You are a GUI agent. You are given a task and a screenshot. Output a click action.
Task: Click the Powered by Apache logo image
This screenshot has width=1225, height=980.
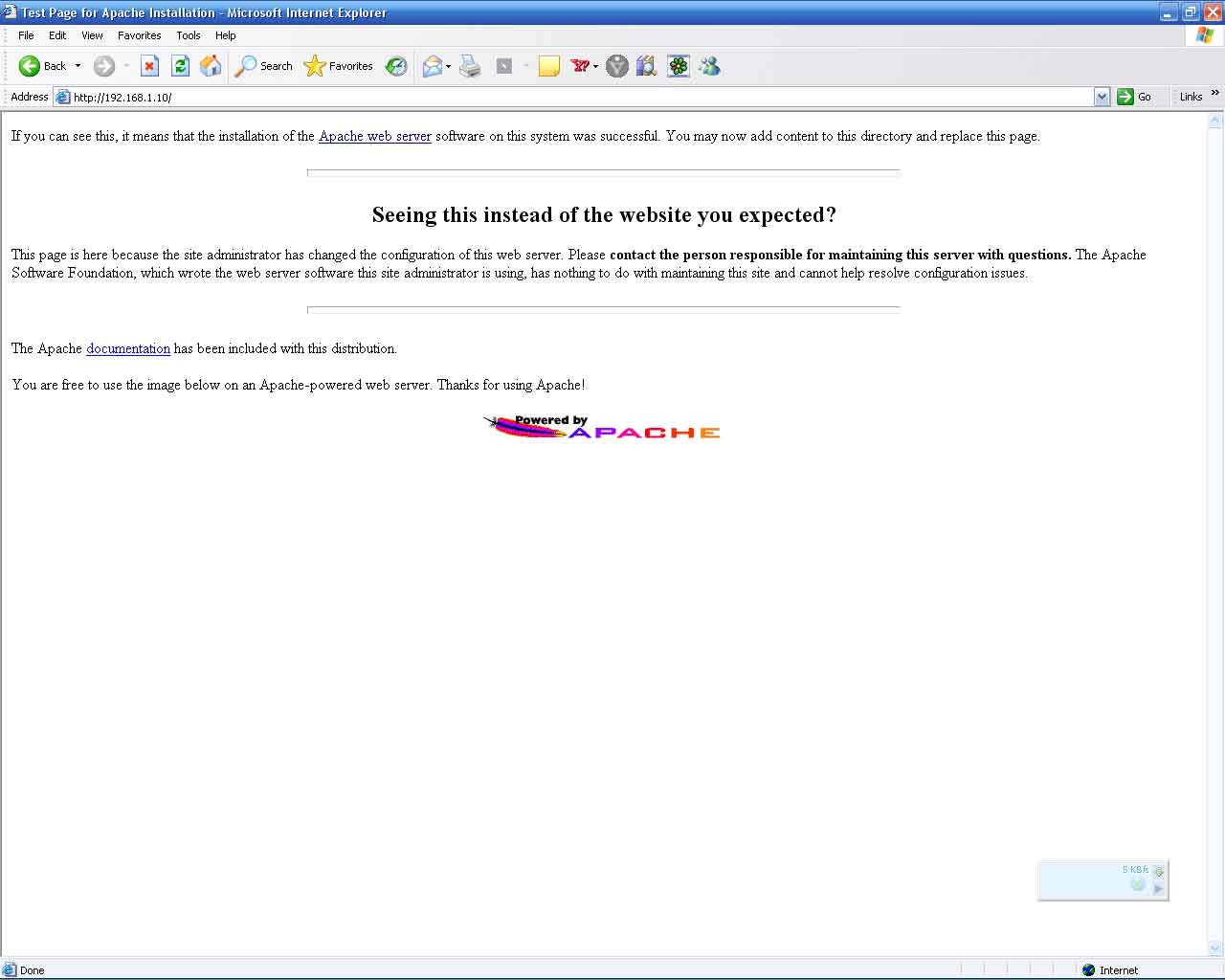[602, 427]
